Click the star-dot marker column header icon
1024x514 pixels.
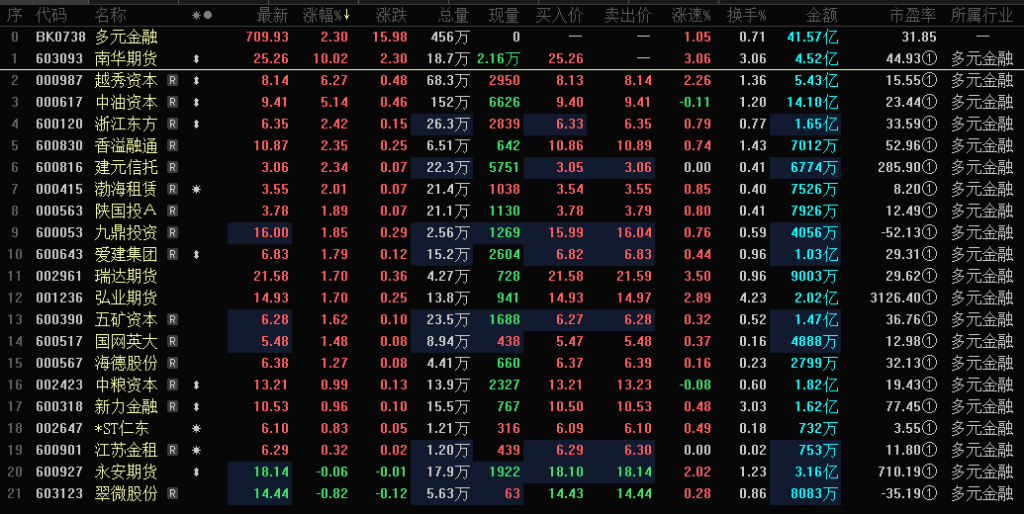tap(202, 15)
